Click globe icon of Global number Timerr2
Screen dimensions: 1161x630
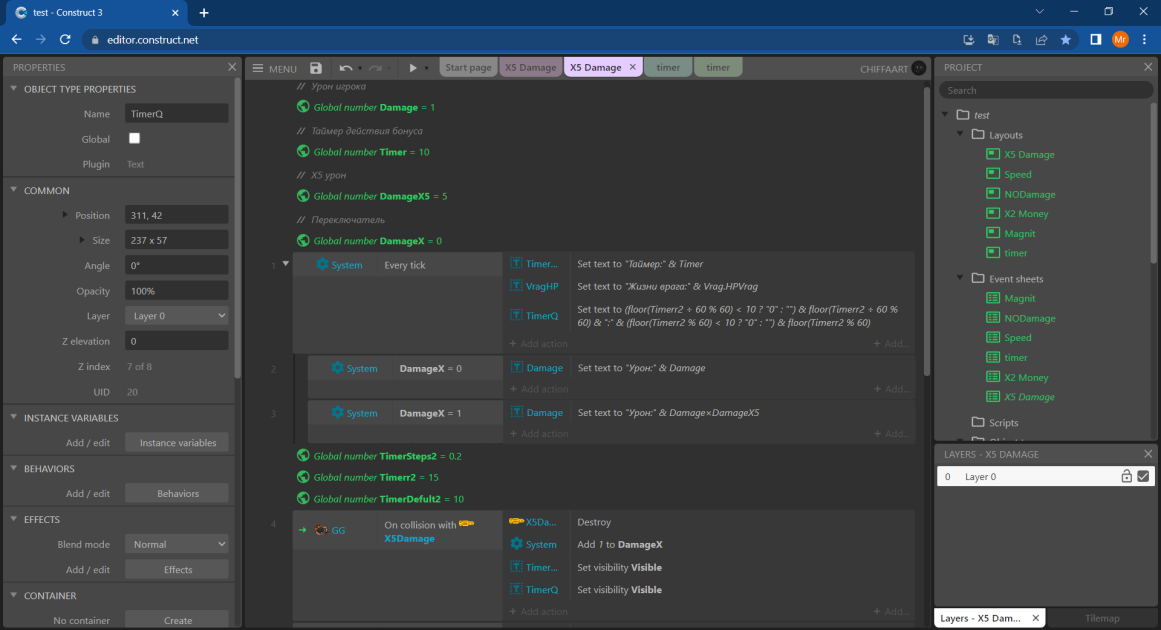coord(303,477)
